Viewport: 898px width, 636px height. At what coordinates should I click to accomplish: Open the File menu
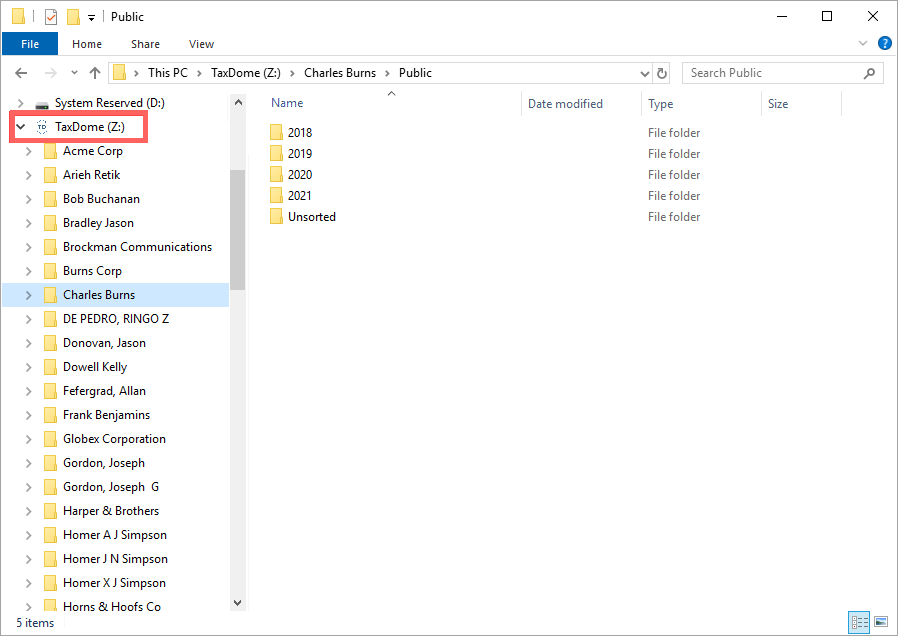[30, 44]
